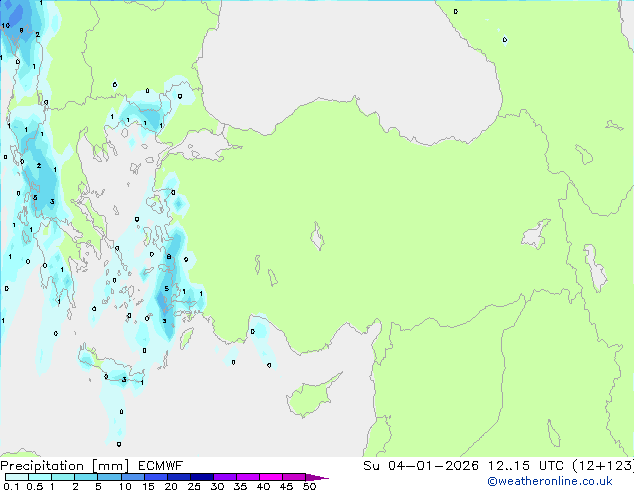
Task: Click the '0.1' legend scale label
Action: pyautogui.click(x=12, y=486)
